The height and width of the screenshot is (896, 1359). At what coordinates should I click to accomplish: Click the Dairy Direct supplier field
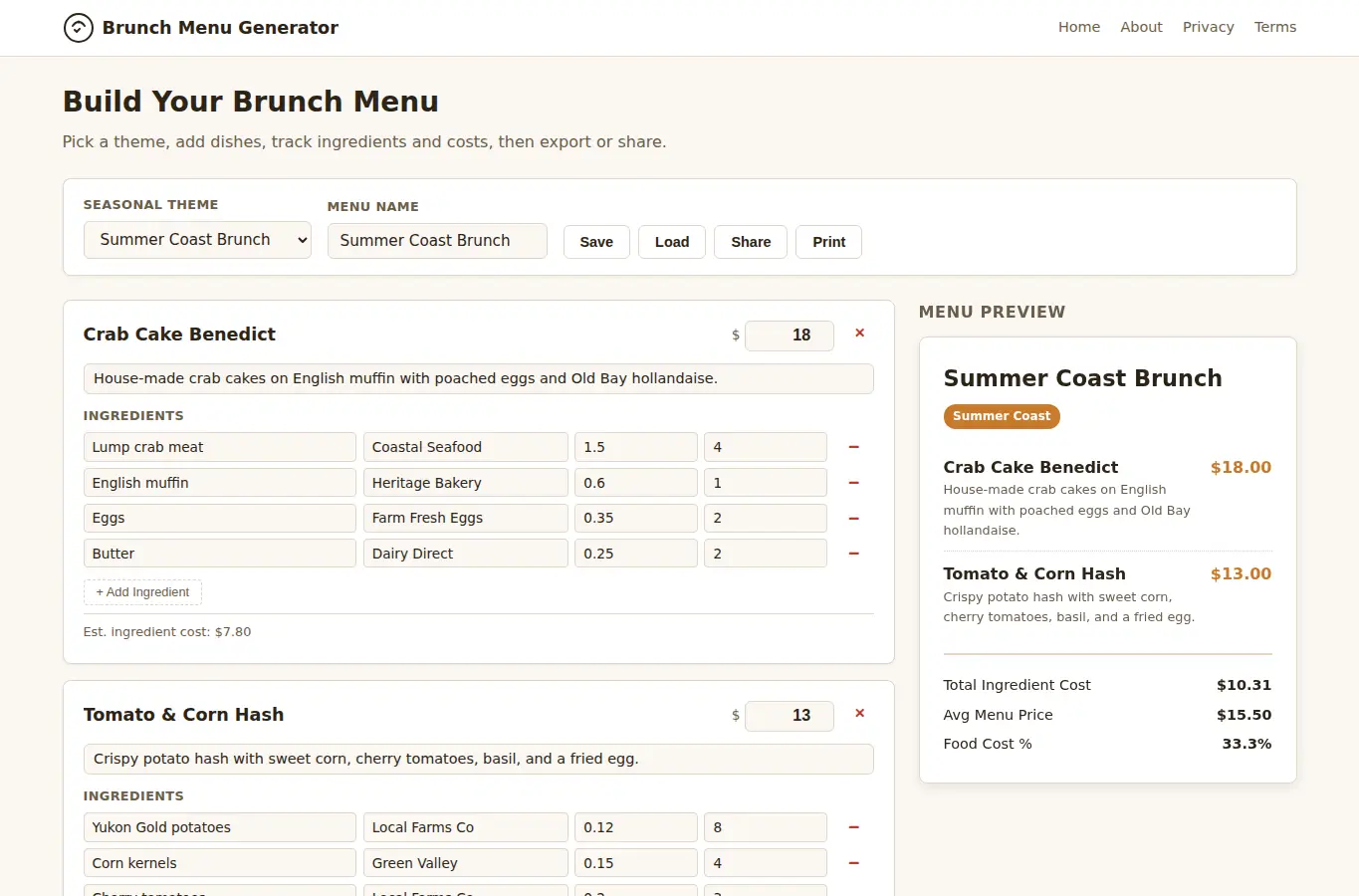click(x=466, y=554)
